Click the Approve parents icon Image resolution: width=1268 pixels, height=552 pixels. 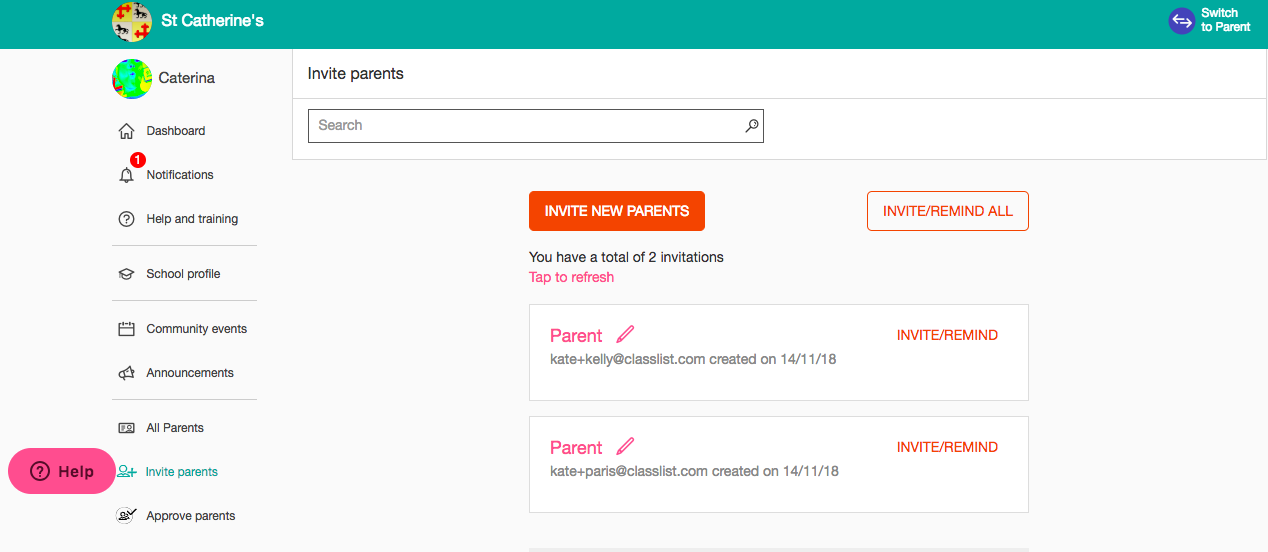point(126,516)
